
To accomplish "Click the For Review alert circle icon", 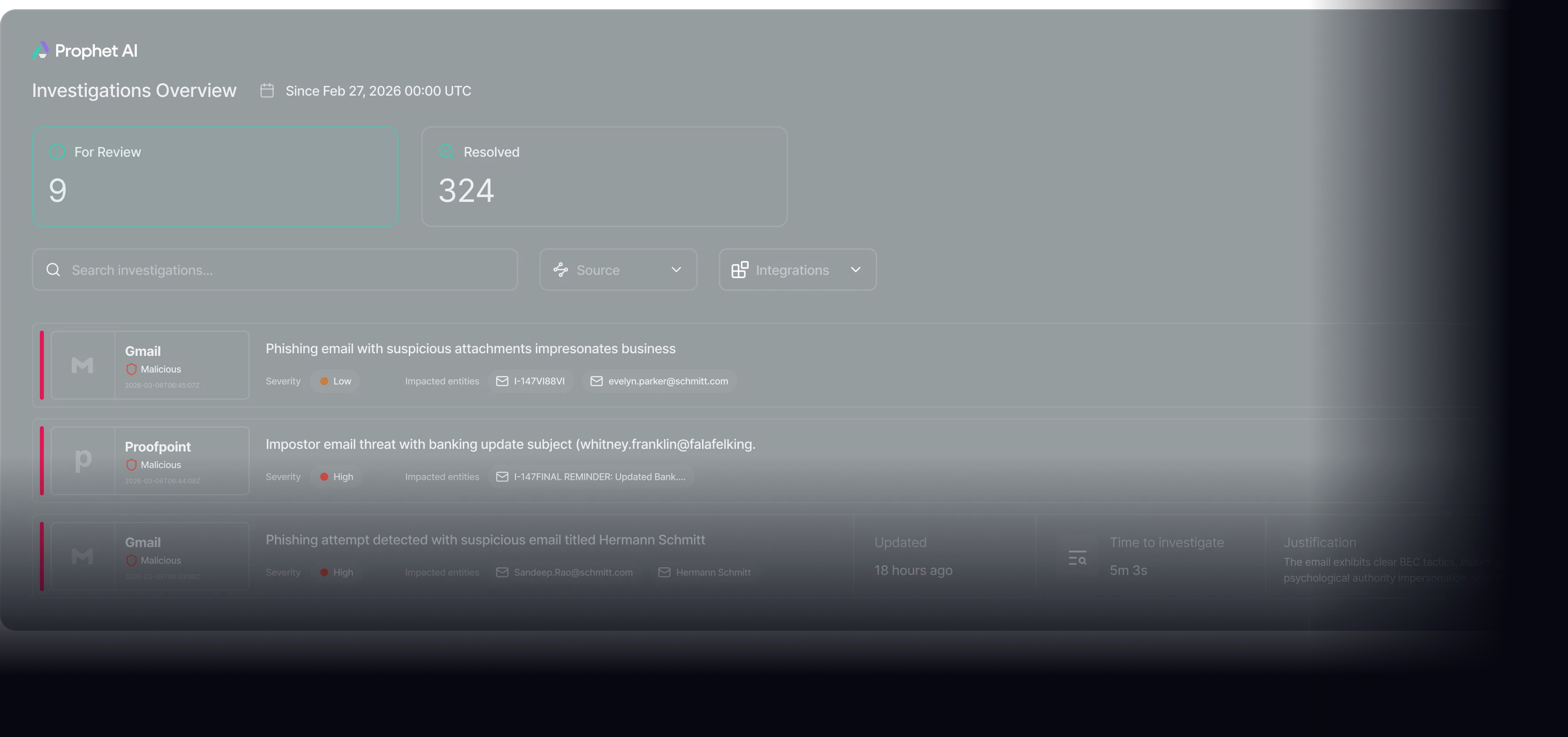I will point(57,151).
